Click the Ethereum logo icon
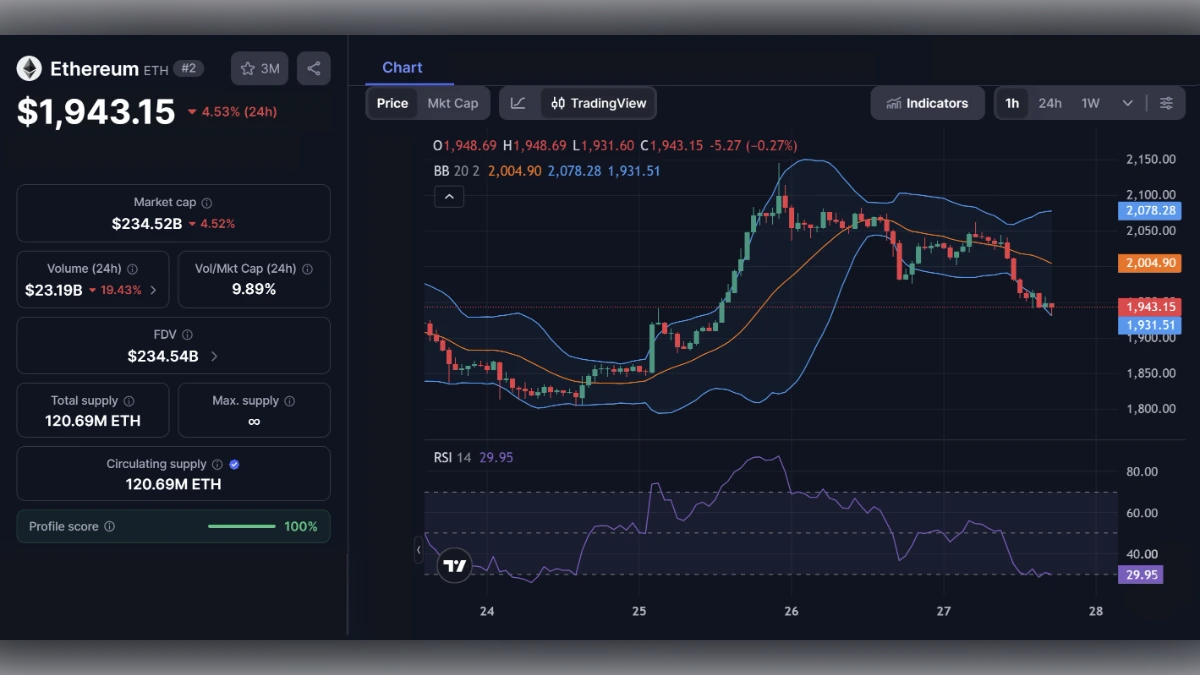 pyautogui.click(x=29, y=68)
